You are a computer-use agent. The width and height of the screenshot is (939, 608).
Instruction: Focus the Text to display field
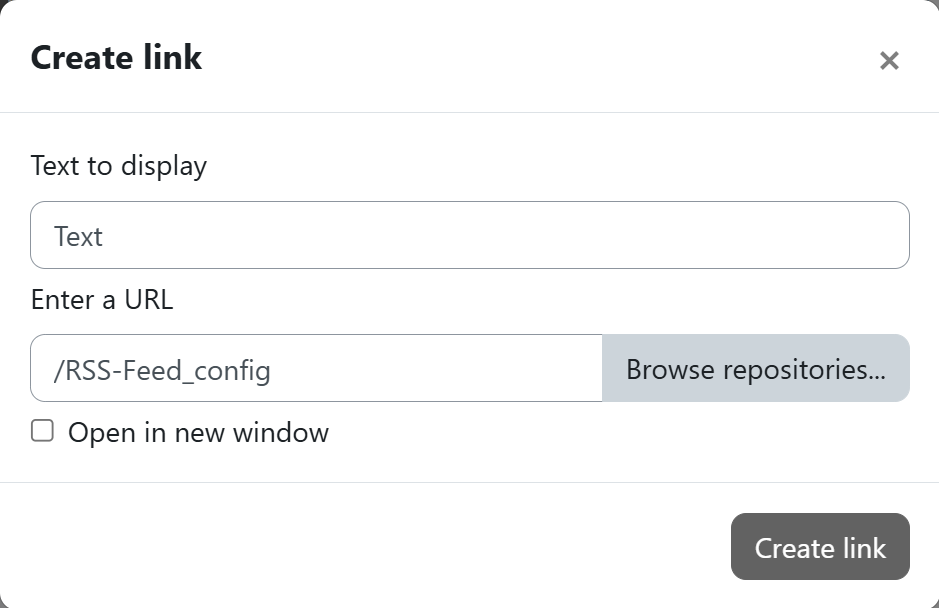pyautogui.click(x=469, y=236)
